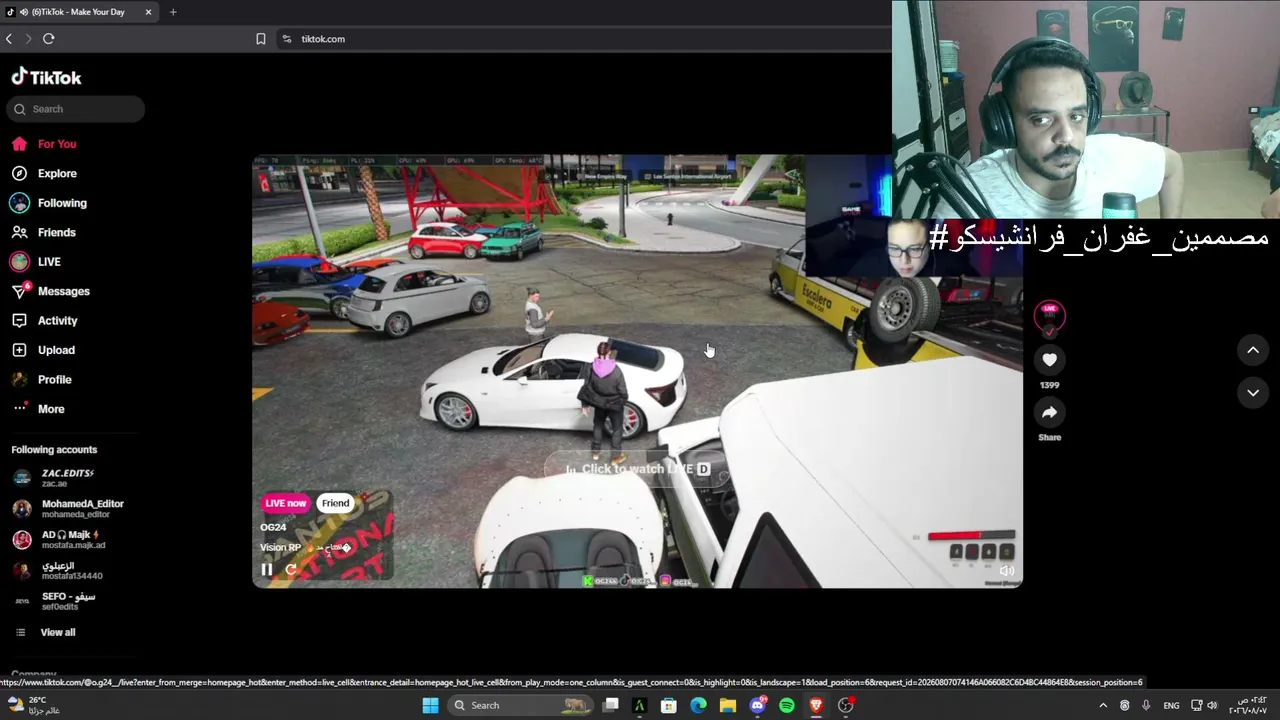Share the live video
The image size is (1280, 720).
1049,412
